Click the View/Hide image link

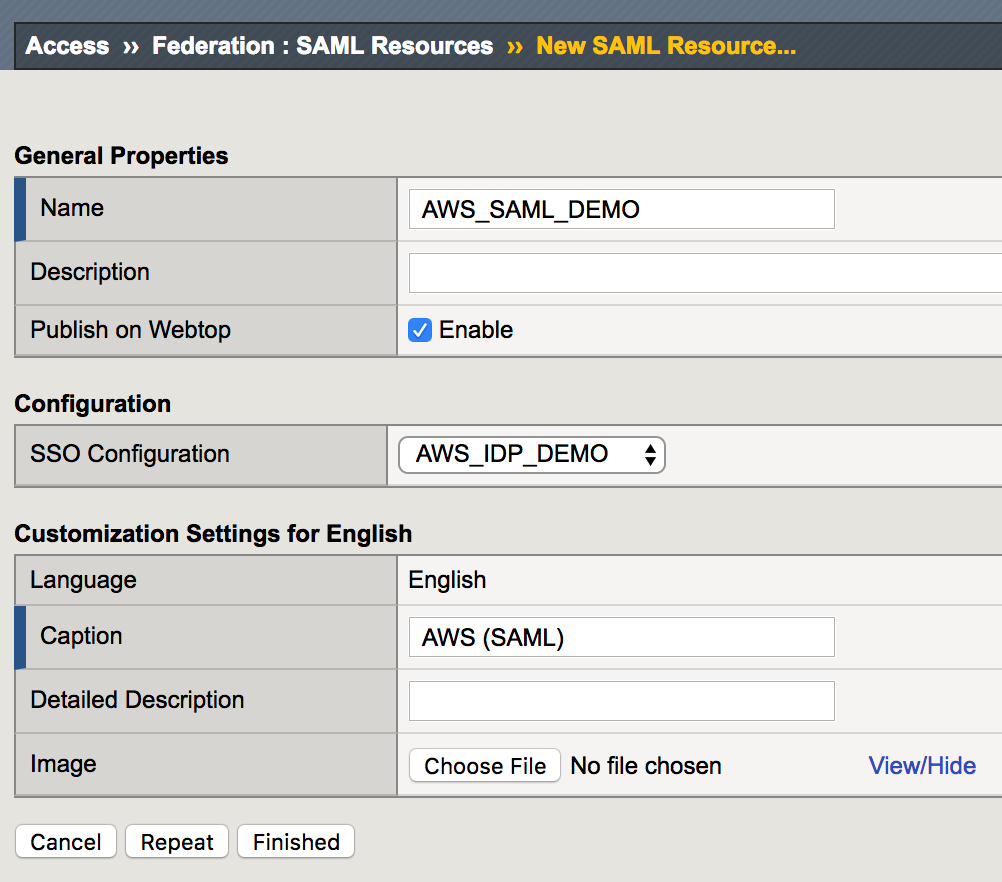[x=922, y=766]
